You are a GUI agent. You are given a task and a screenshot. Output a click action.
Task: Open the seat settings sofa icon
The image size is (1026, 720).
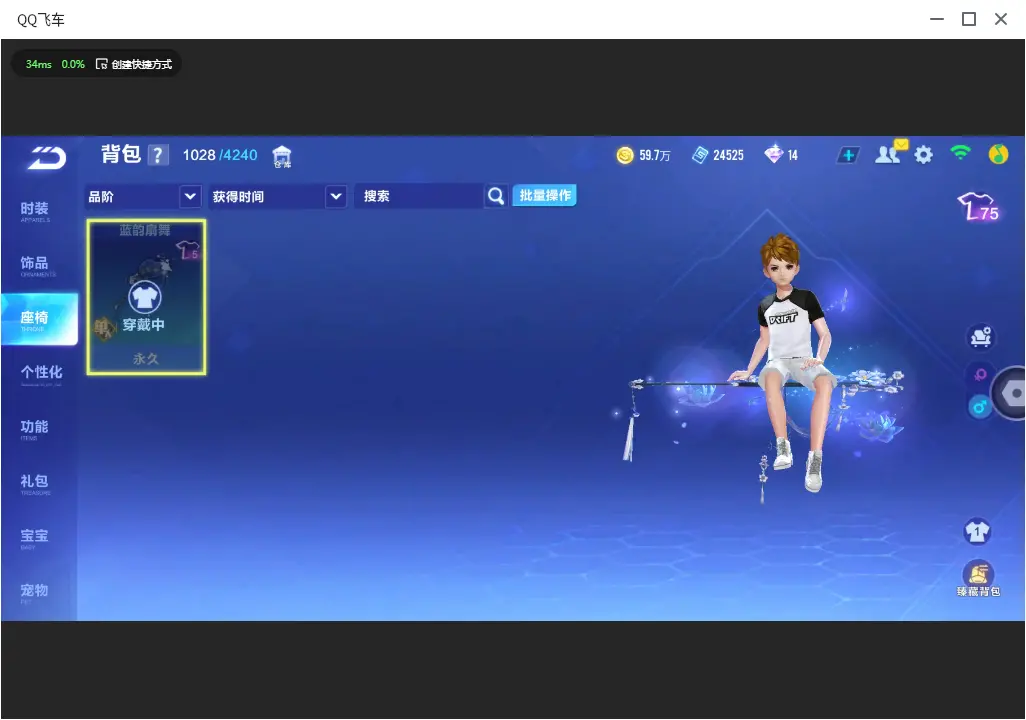point(980,337)
